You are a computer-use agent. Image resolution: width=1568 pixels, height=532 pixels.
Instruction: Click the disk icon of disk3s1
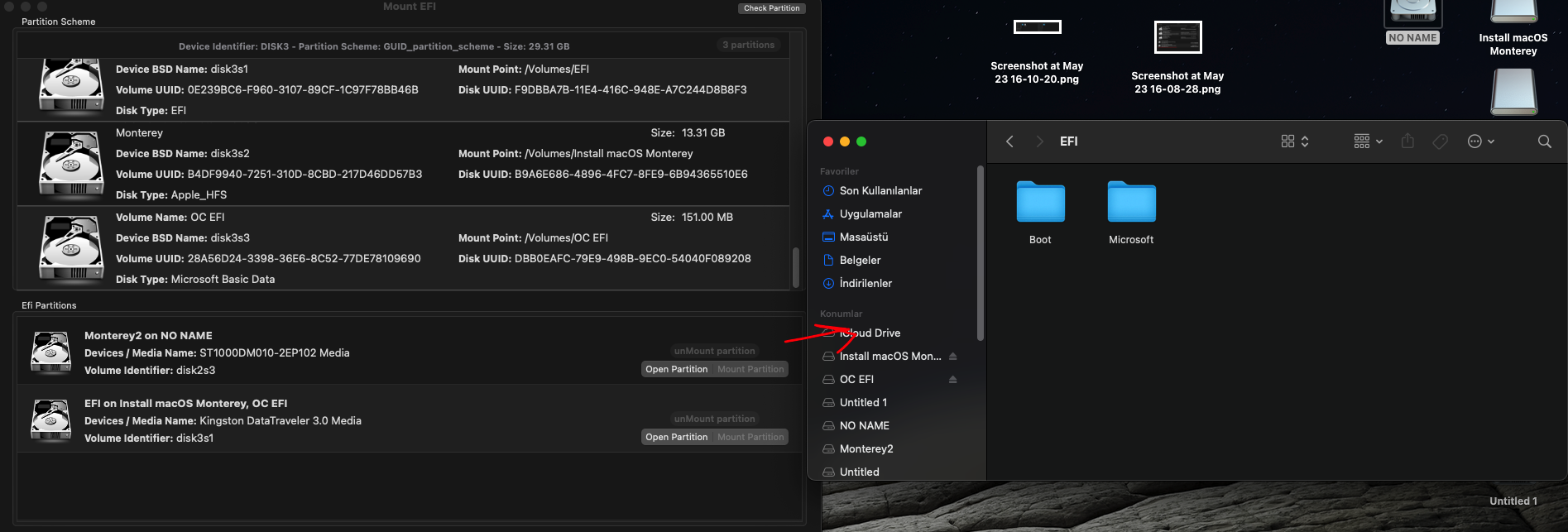(71, 85)
